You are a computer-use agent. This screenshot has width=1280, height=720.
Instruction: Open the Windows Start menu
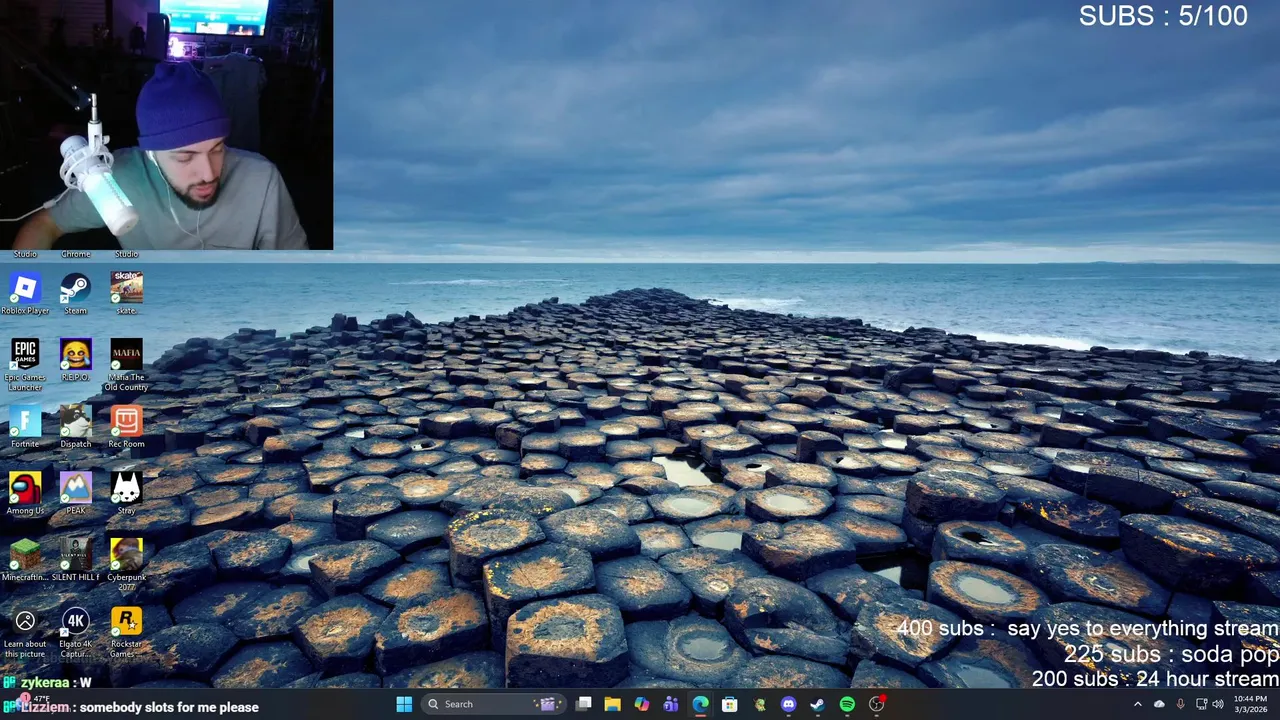(x=404, y=704)
